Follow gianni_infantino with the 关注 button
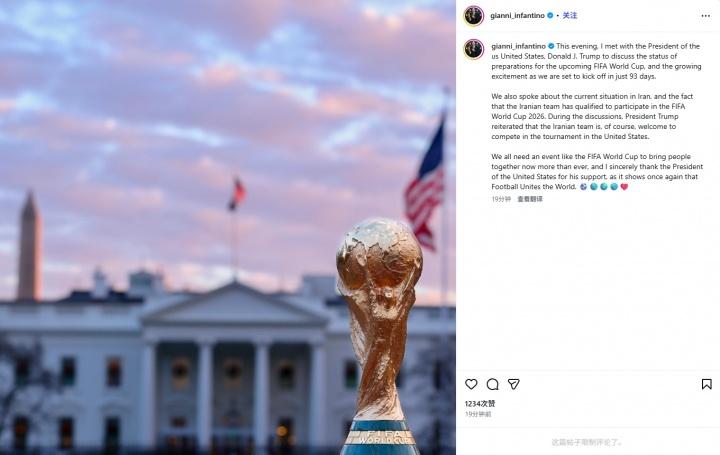Viewport: 720px width, 455px height. click(570, 16)
